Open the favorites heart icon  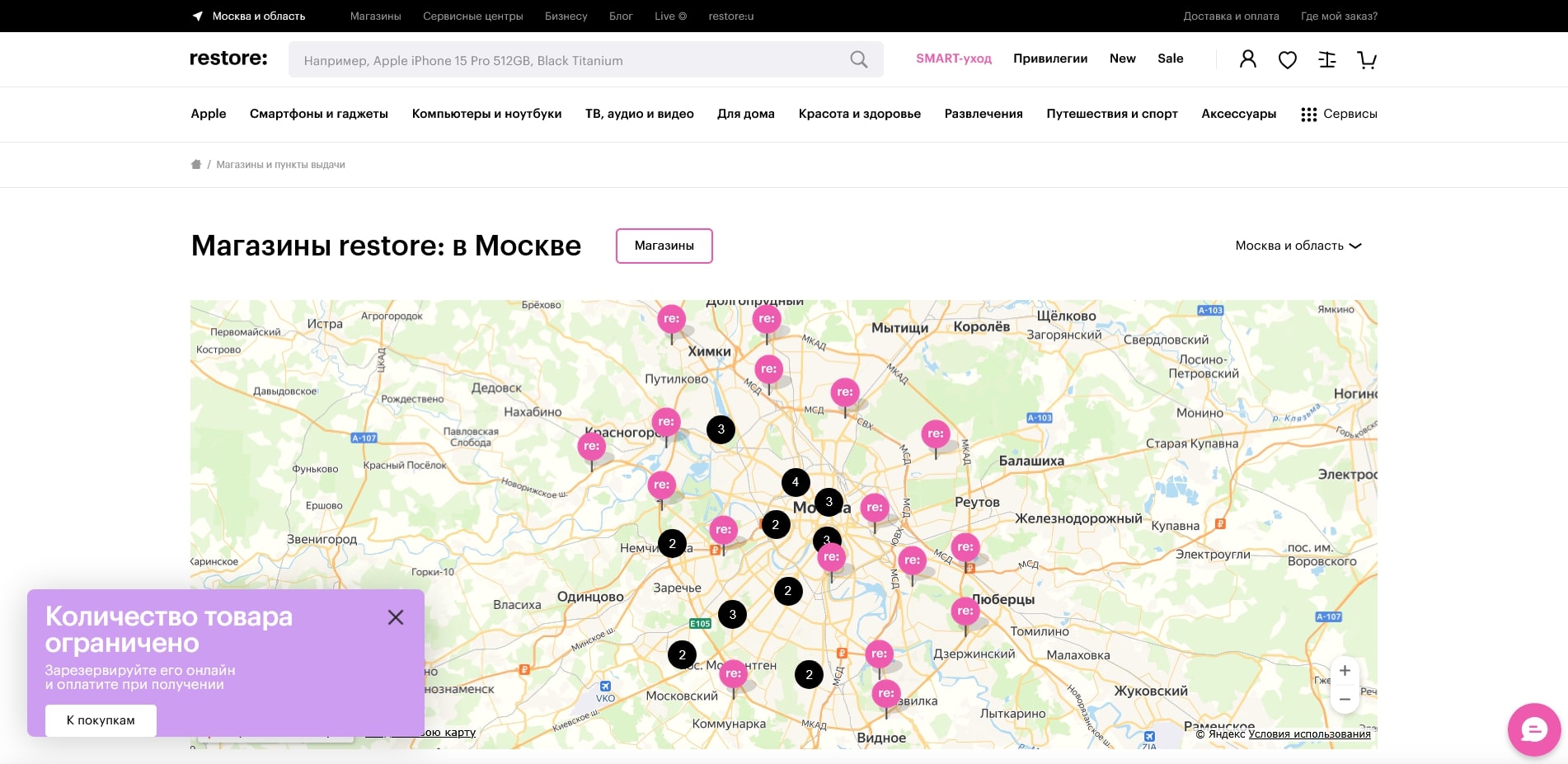1287,59
